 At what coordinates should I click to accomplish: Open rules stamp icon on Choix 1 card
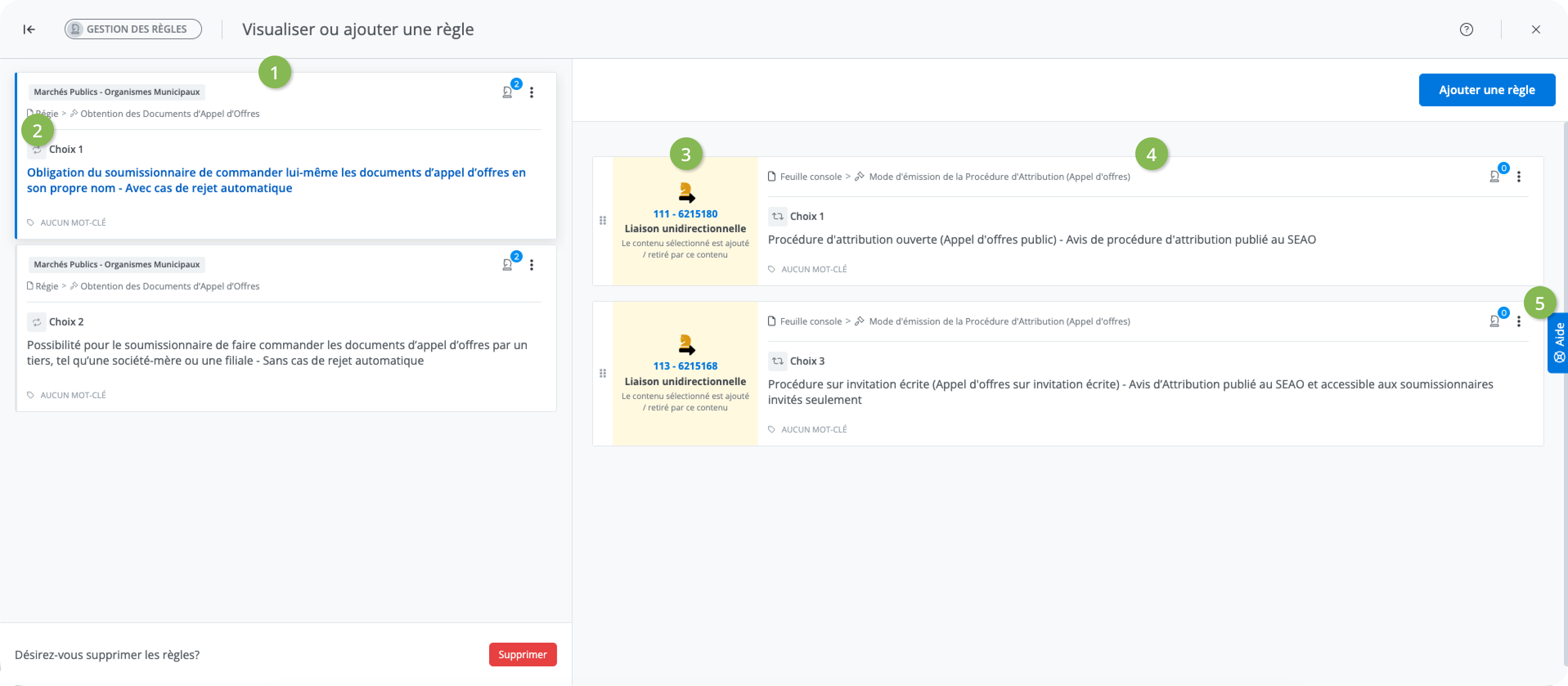pos(507,92)
